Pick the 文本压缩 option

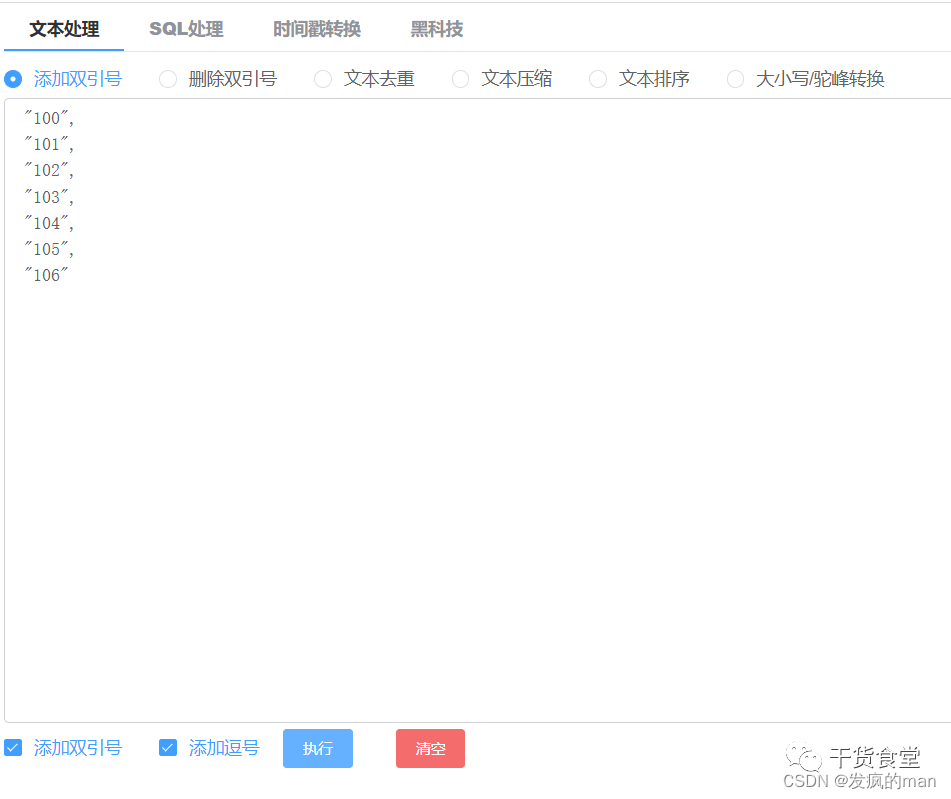click(x=460, y=79)
